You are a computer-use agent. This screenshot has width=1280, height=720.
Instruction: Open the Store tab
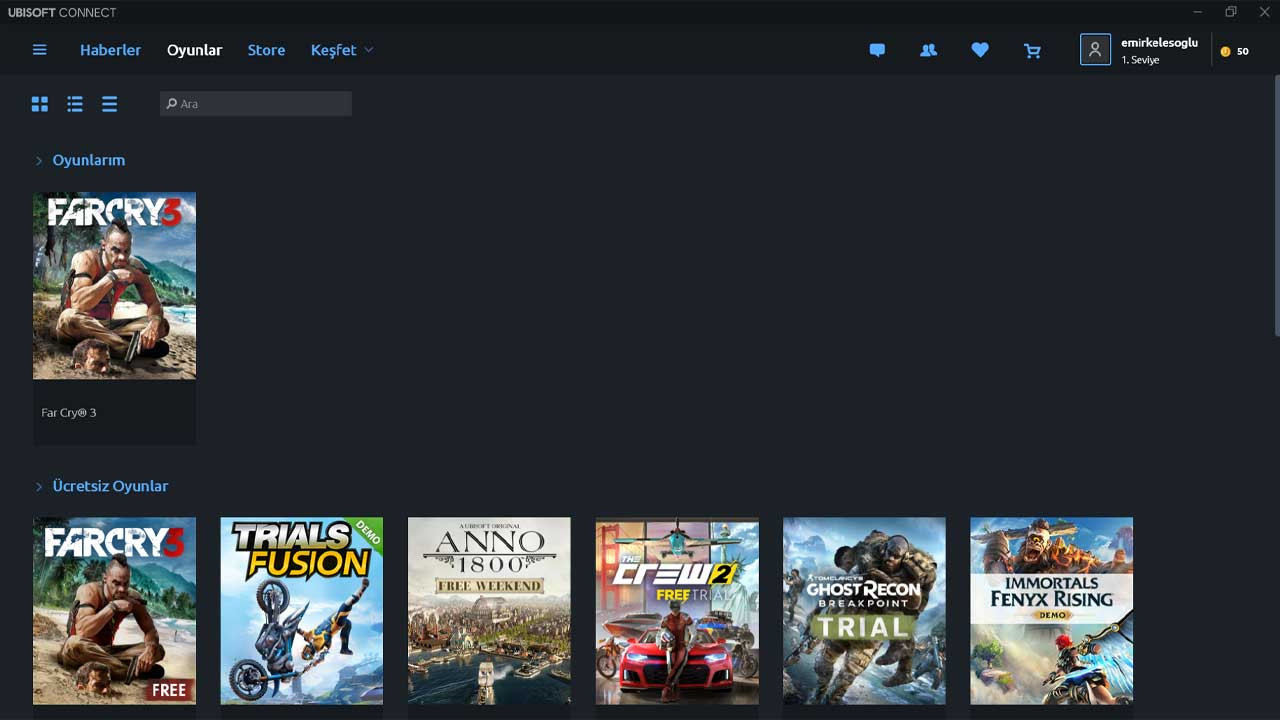tap(266, 49)
